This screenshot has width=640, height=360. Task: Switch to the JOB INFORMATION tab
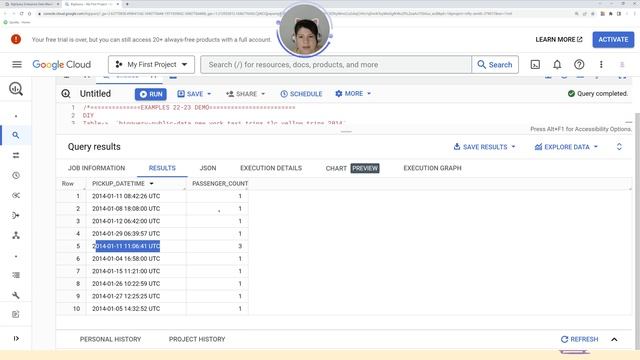pyautogui.click(x=96, y=168)
